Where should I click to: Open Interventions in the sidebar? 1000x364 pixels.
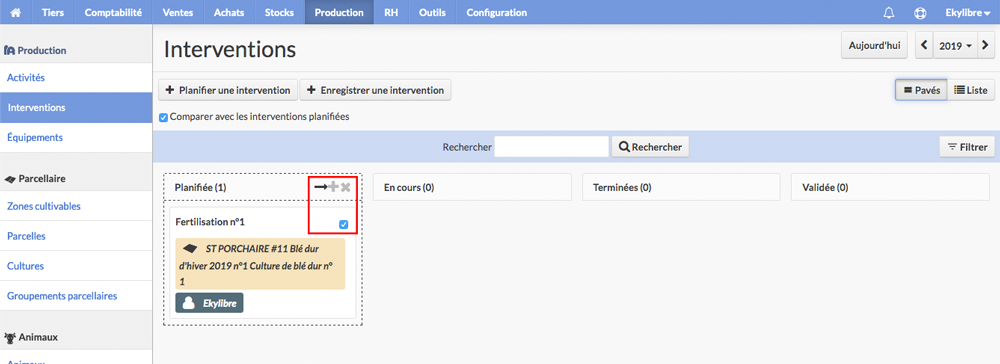click(x=76, y=108)
